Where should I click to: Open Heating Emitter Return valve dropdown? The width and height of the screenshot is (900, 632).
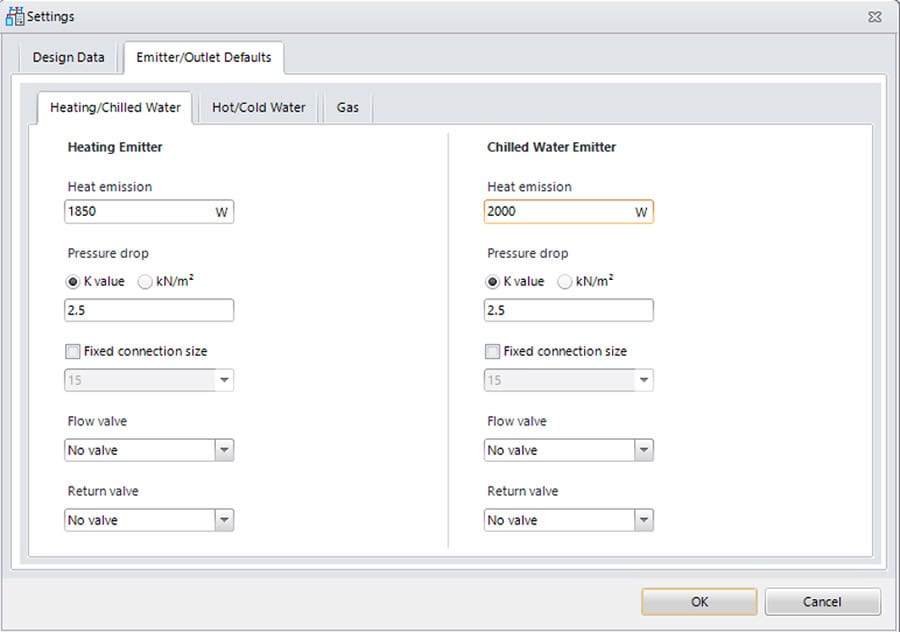click(224, 520)
